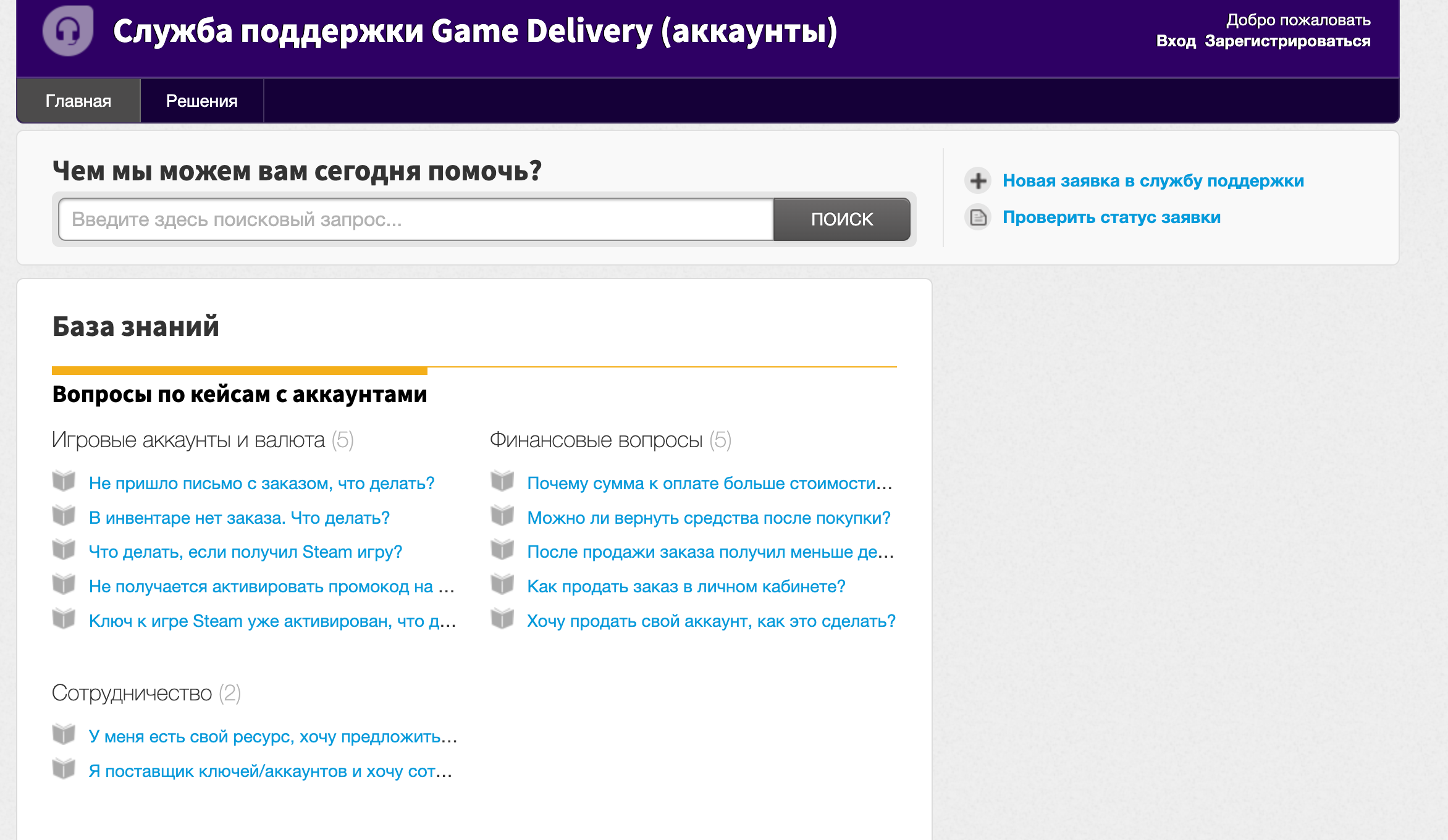The image size is (1448, 840).
Task: Click the plus icon for new ticket
Action: (978, 181)
